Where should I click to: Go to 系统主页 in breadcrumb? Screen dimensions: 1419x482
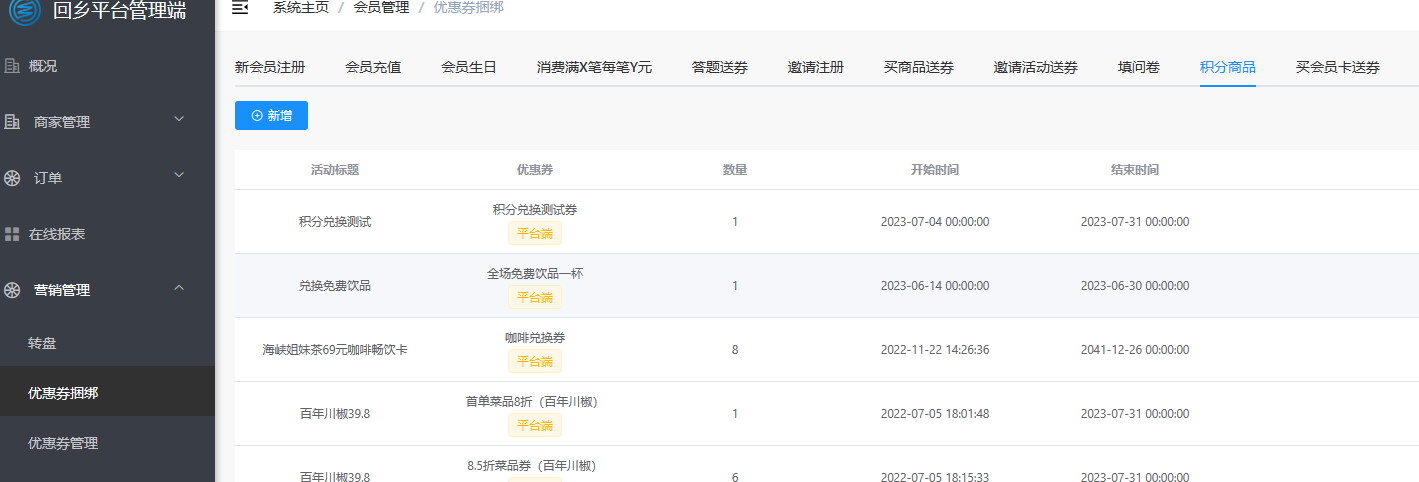click(x=301, y=8)
